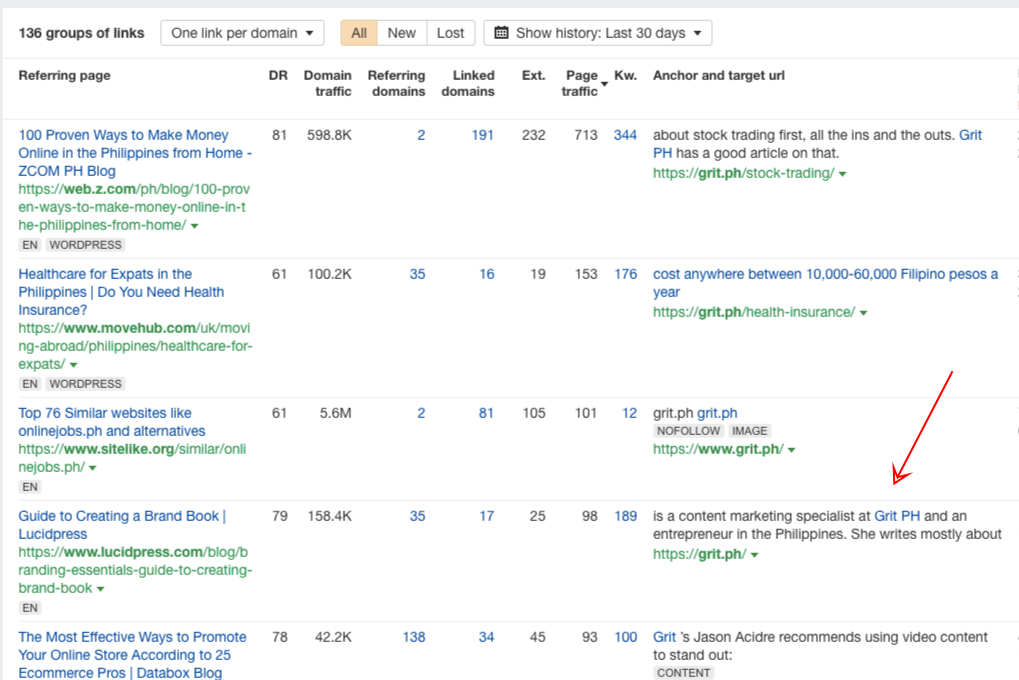Sort by Linked domains column header
Viewport: 1019px width, 680px height.
pos(468,83)
